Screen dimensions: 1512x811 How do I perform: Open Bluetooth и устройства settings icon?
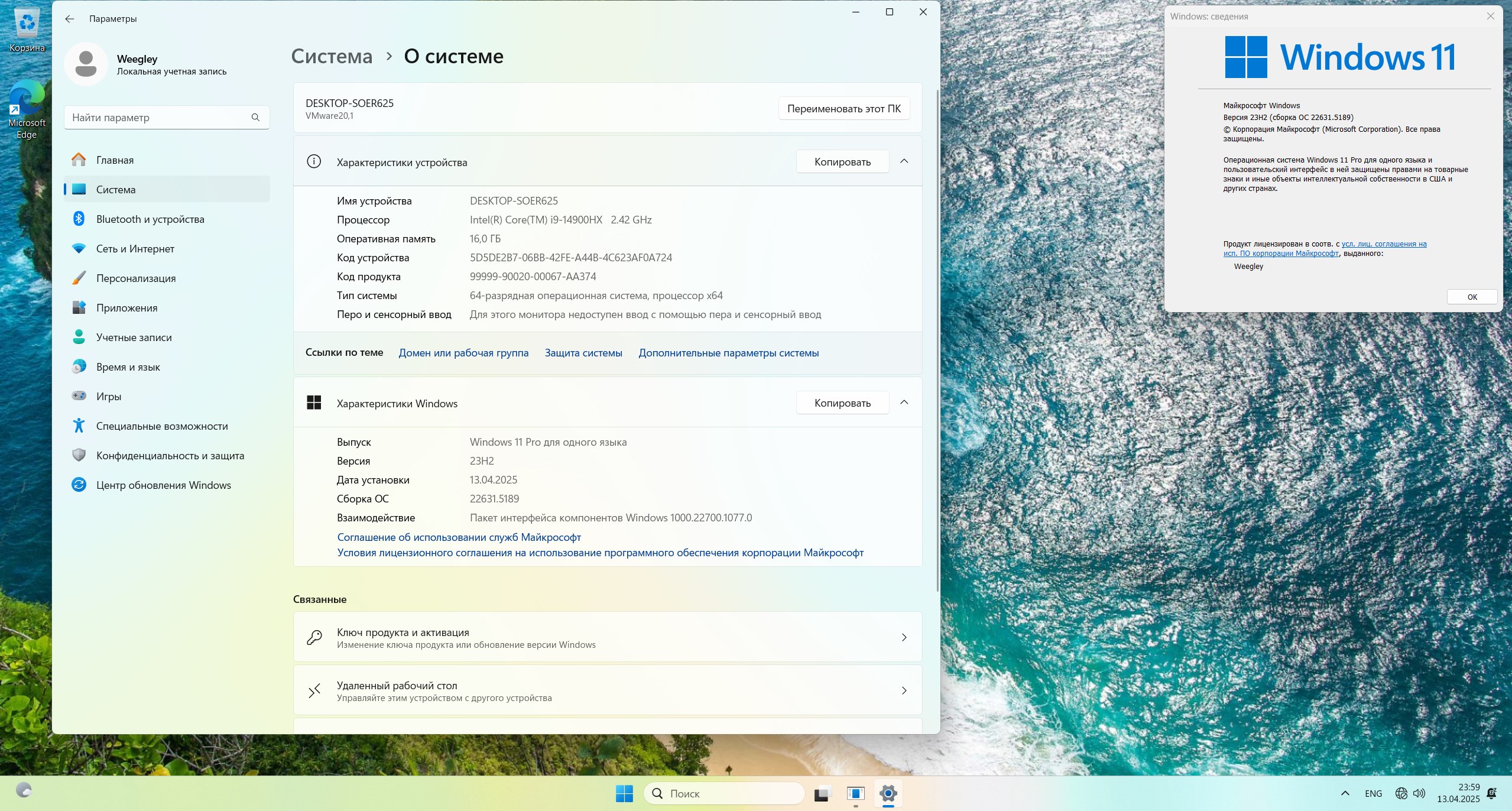[79, 219]
